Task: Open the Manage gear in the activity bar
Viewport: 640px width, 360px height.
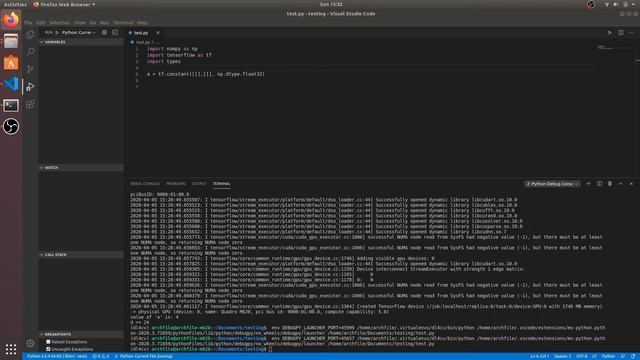Action: point(30,343)
